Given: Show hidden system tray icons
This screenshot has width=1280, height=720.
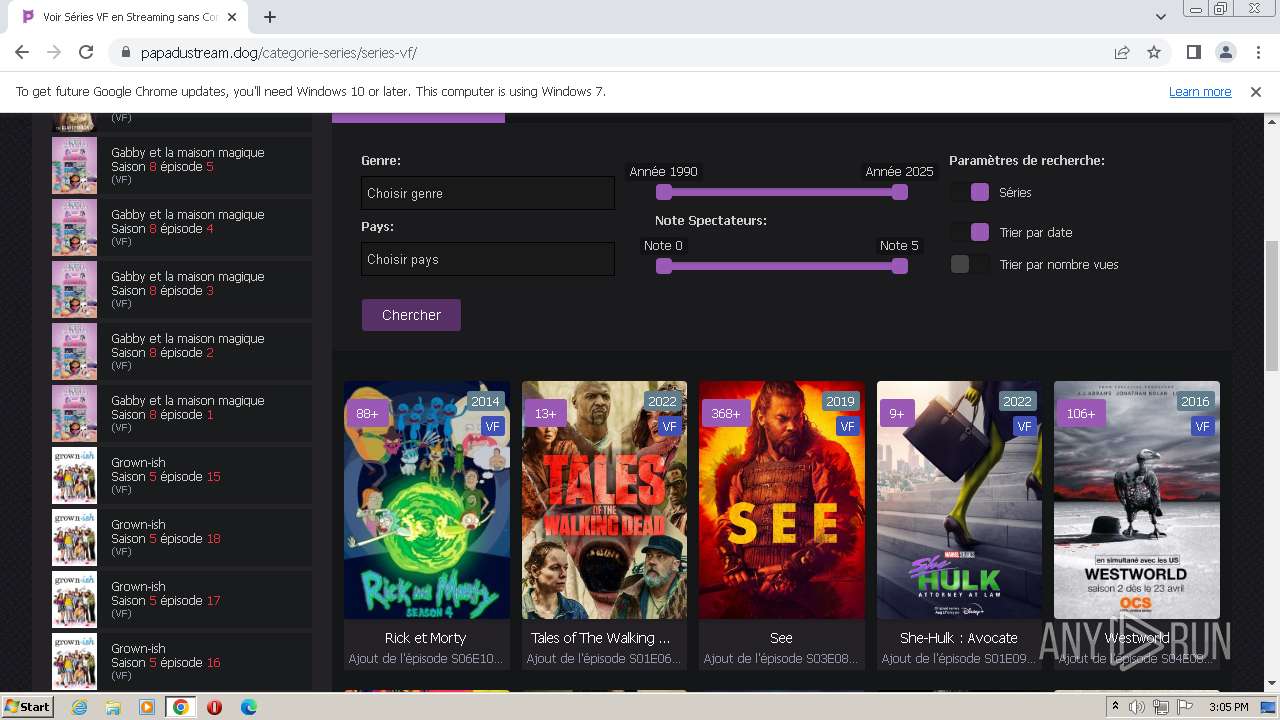Looking at the screenshot, I should coord(1115,706).
